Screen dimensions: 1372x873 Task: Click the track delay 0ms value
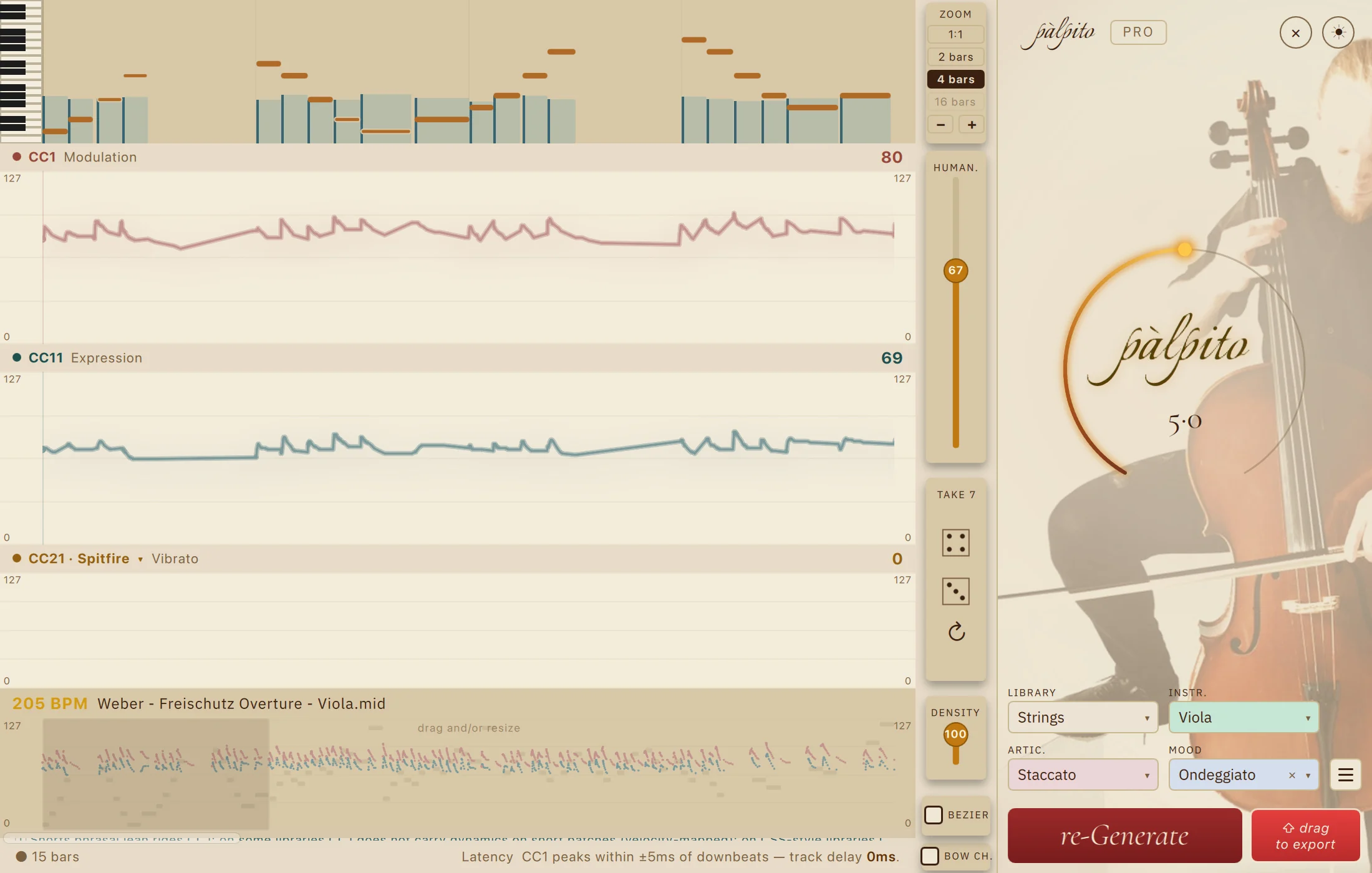881,857
